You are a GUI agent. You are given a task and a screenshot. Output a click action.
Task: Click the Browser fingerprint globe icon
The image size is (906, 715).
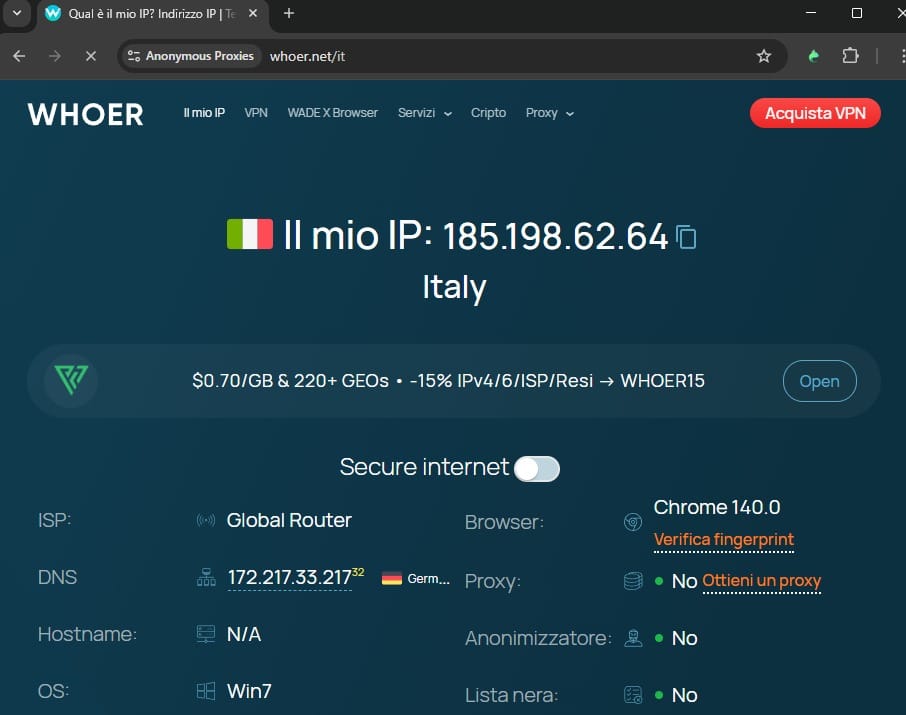point(632,521)
